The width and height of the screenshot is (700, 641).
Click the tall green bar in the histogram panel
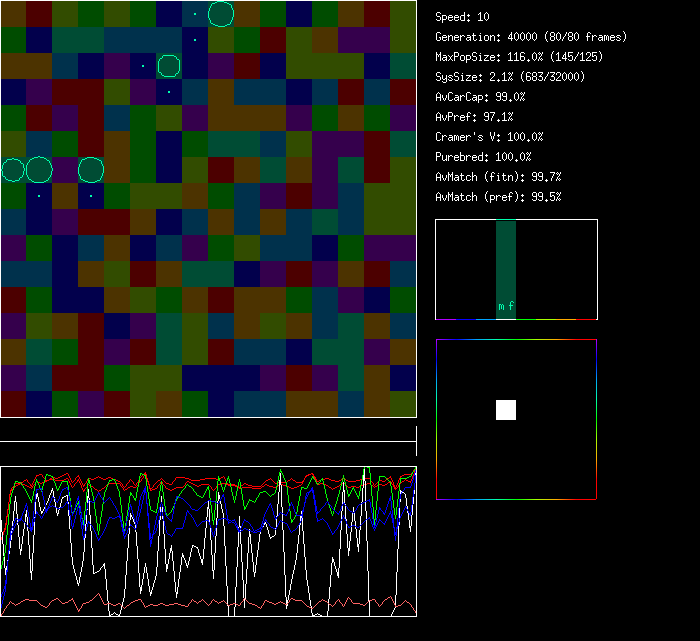(506, 260)
